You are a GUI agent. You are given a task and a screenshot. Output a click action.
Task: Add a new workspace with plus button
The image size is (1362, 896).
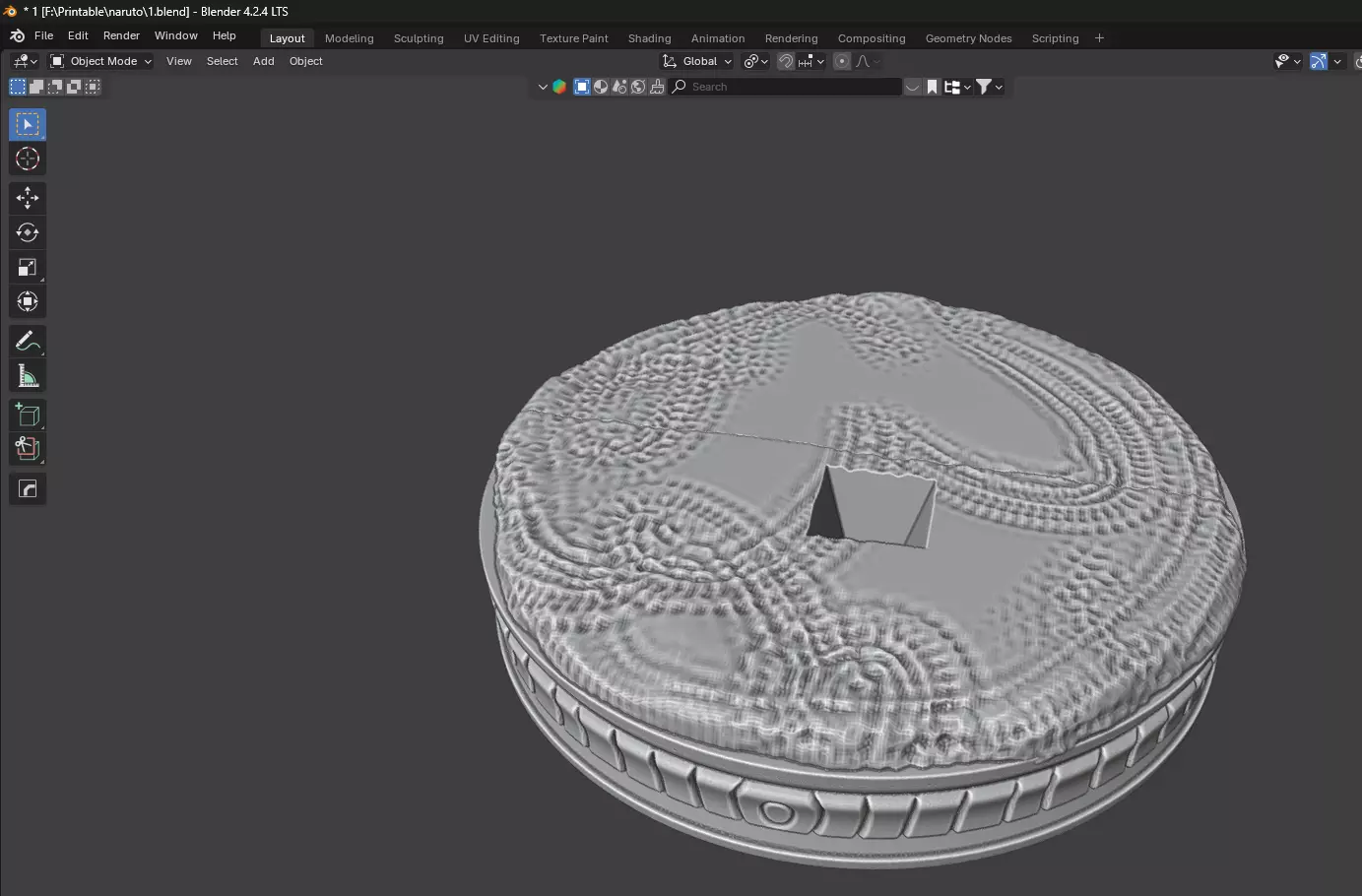pos(1099,38)
